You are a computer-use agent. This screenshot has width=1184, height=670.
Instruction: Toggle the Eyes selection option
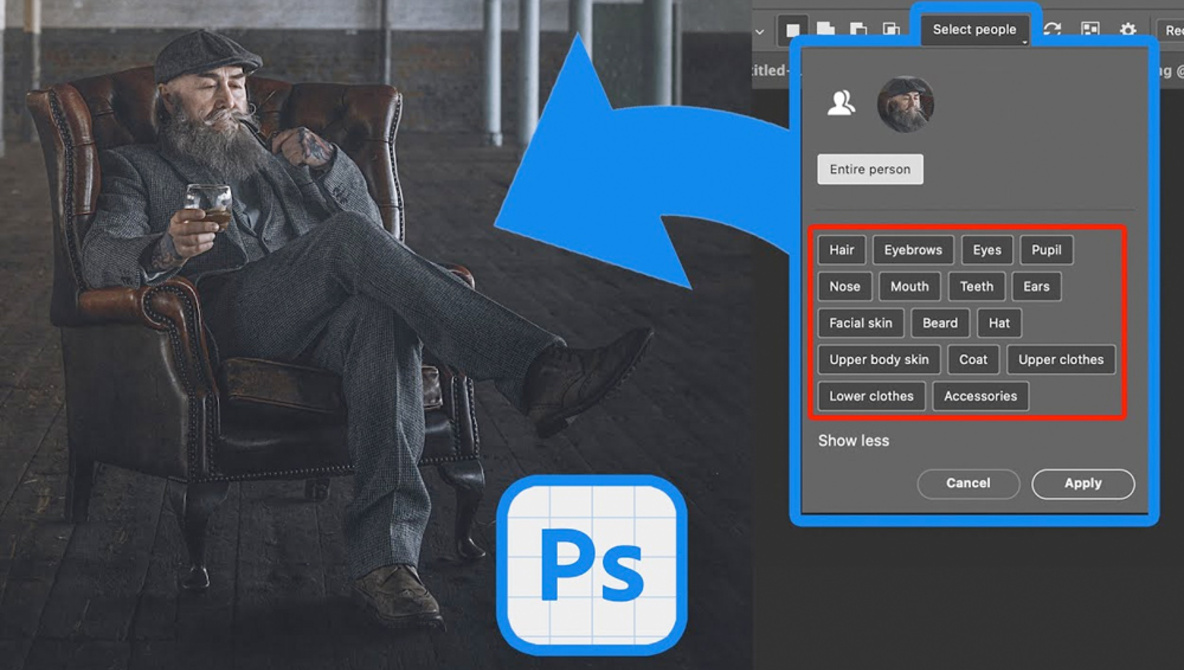[x=987, y=250]
